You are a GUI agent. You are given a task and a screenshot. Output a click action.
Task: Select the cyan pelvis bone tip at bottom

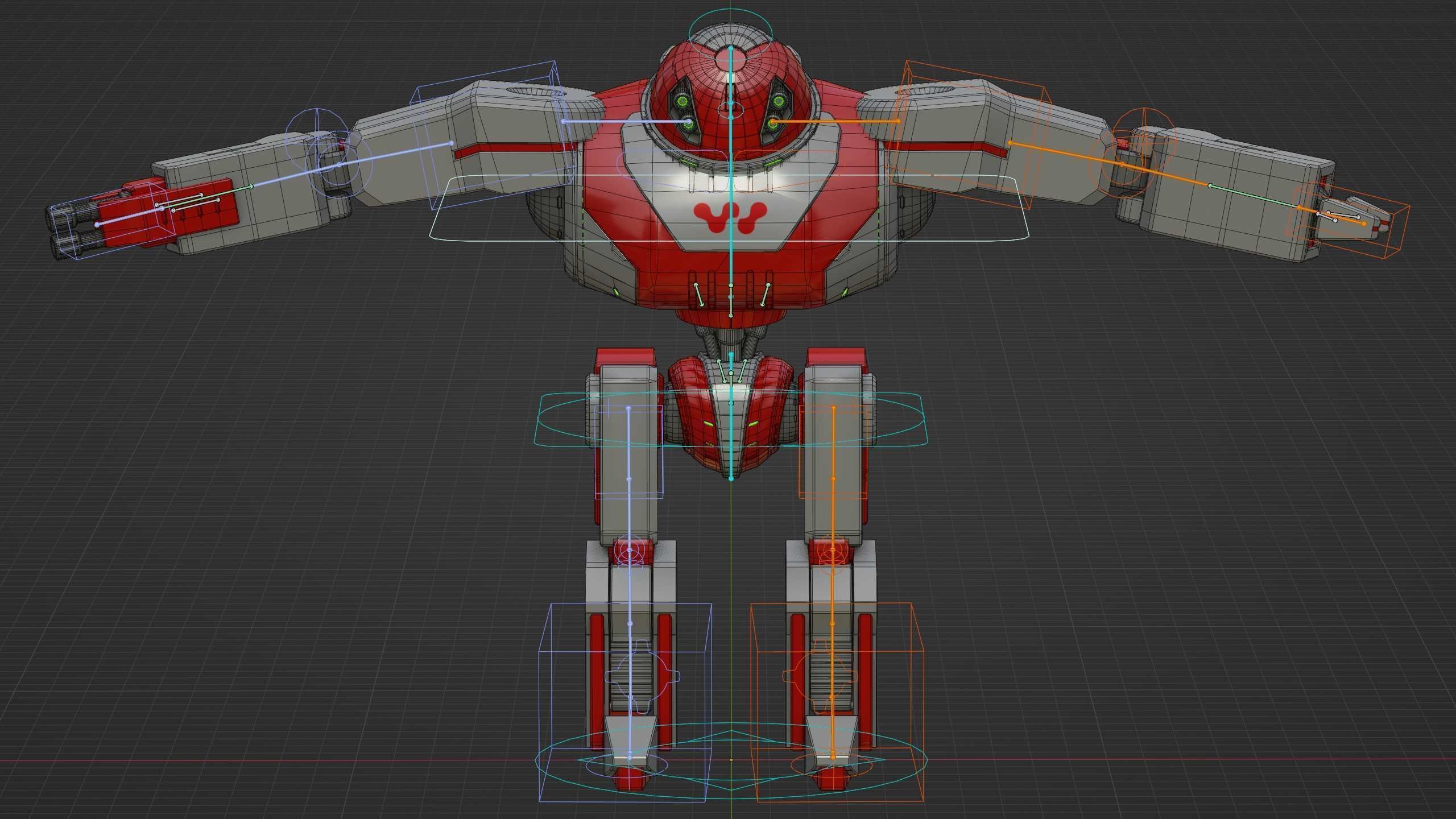pyautogui.click(x=731, y=478)
